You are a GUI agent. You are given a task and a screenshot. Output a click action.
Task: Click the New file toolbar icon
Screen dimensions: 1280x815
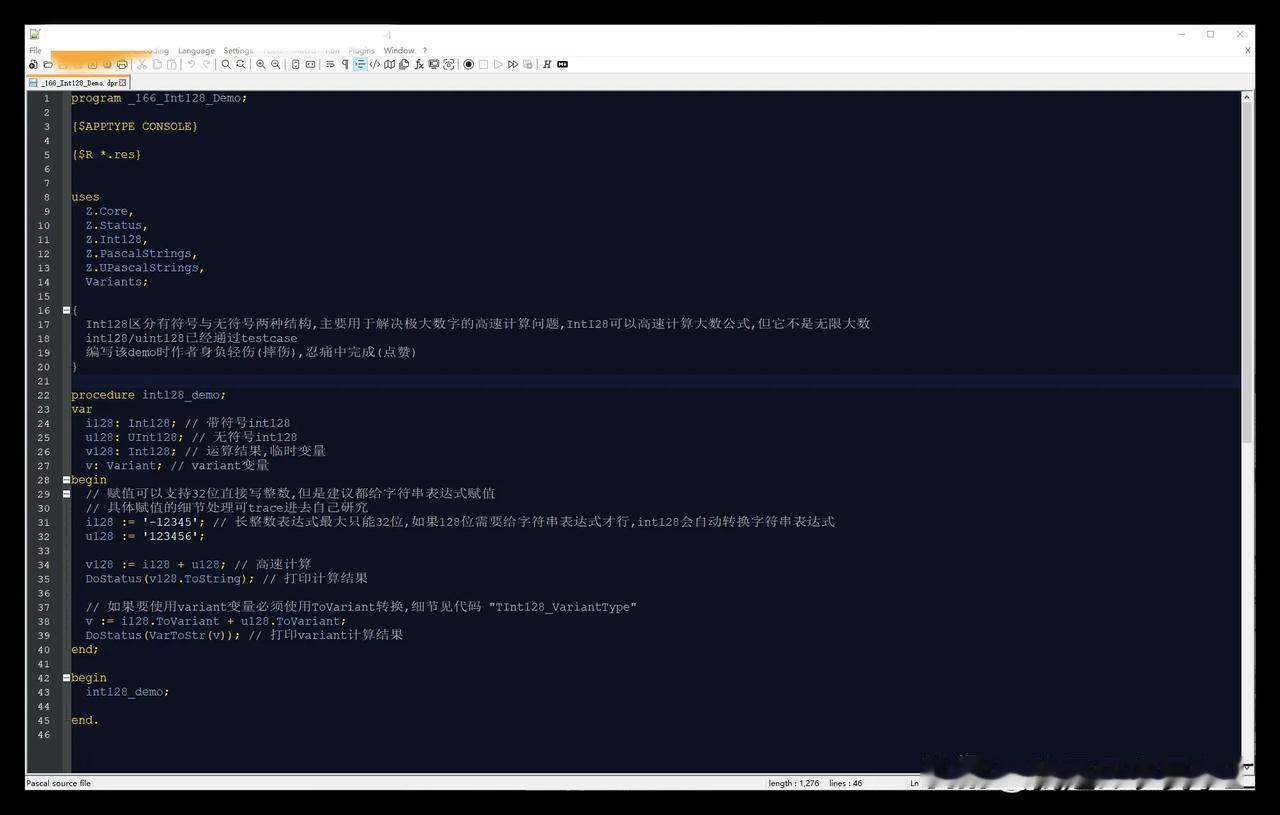click(x=33, y=64)
